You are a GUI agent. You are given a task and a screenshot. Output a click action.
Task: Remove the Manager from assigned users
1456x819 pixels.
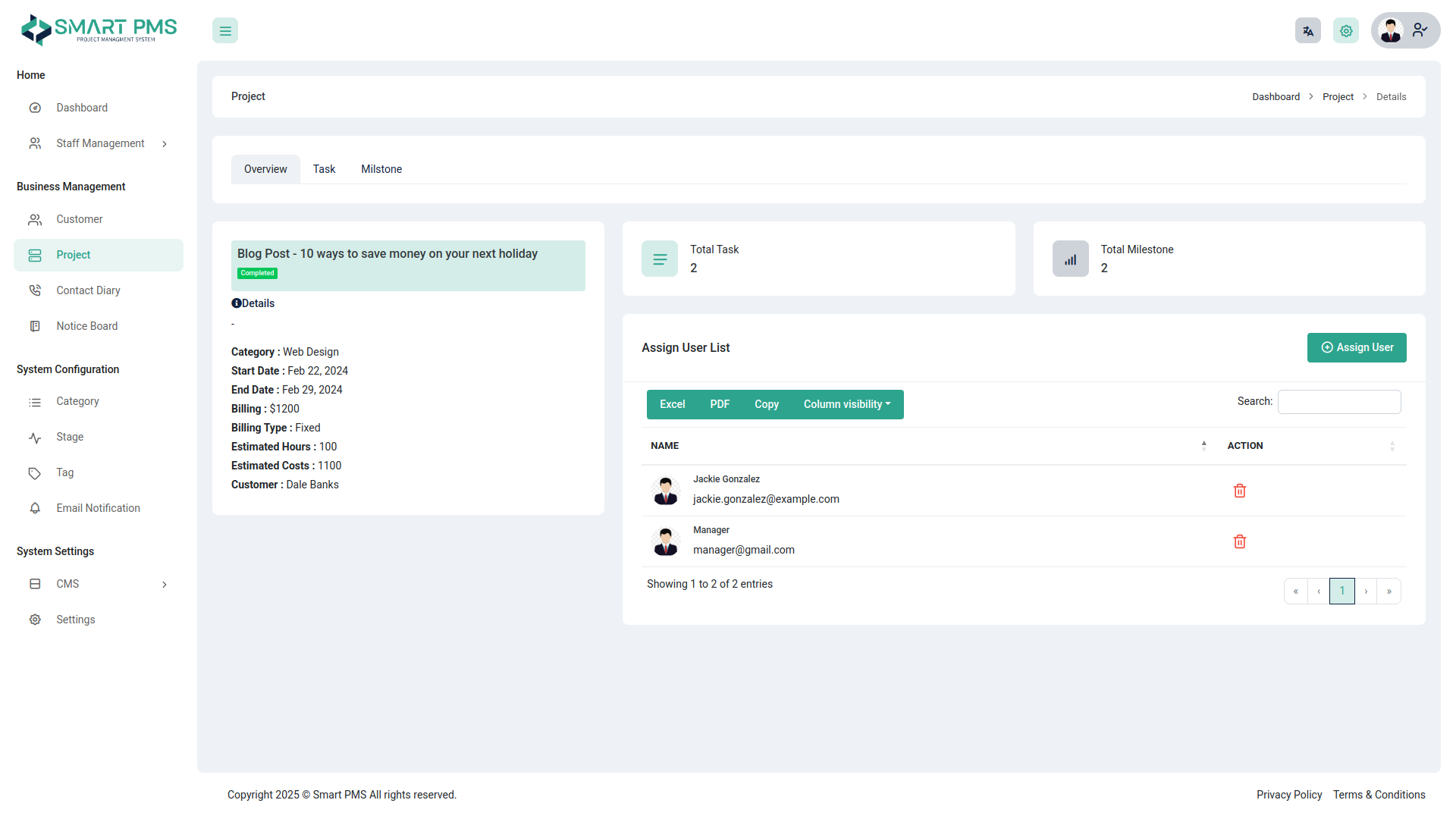1239,541
